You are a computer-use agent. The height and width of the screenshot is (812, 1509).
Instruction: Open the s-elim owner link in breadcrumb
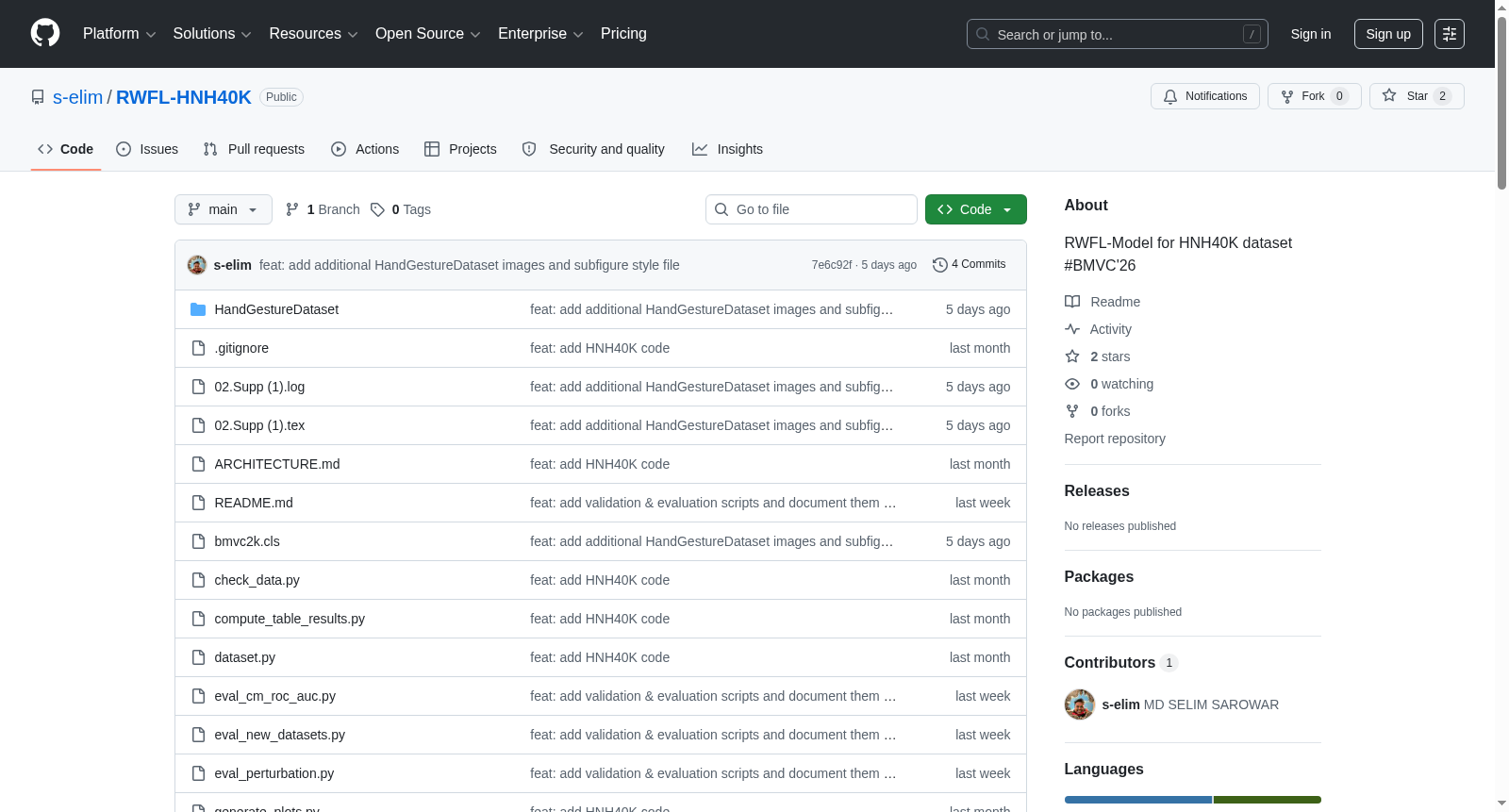(77, 97)
